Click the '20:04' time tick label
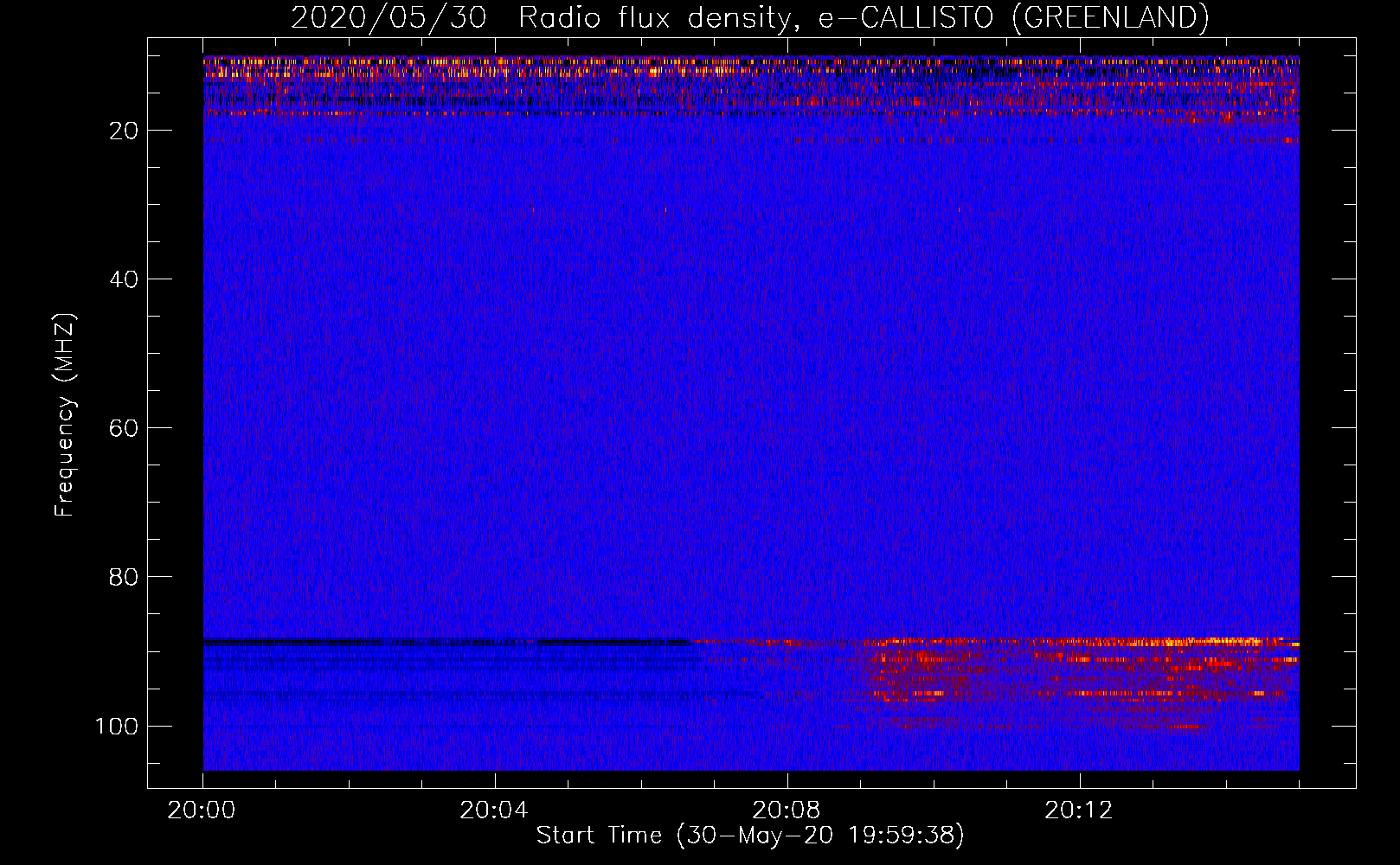 494,811
